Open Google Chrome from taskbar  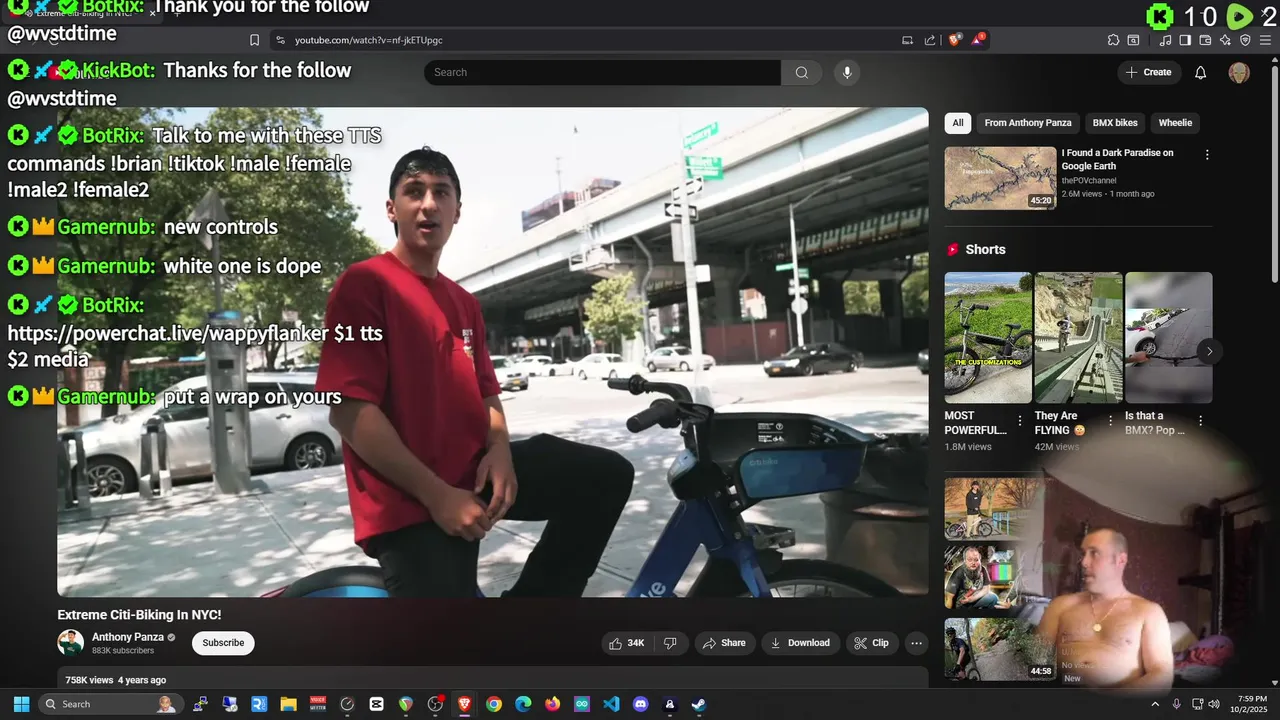coord(494,704)
